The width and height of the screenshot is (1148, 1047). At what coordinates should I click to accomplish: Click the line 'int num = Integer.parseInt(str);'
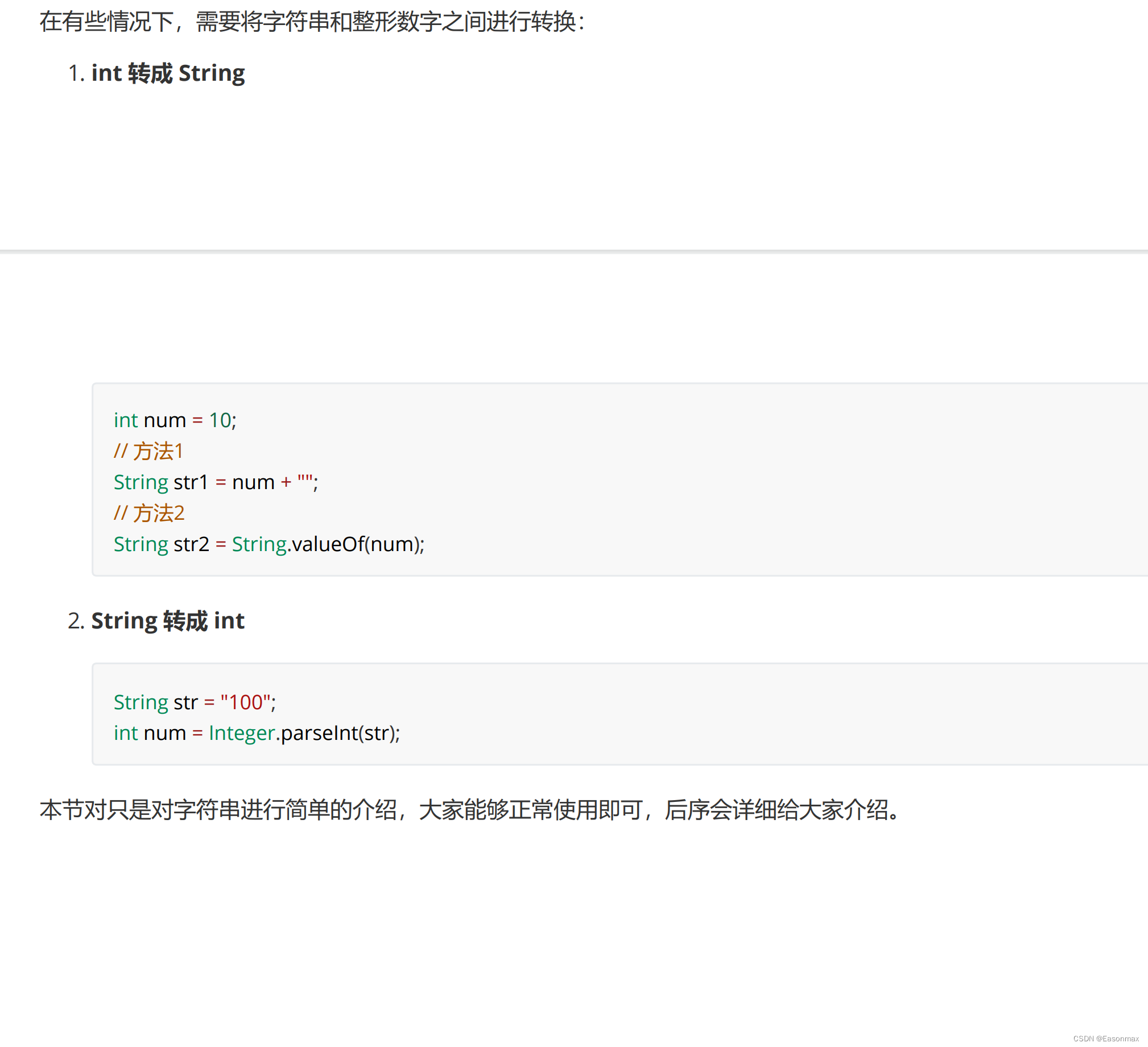(x=257, y=733)
